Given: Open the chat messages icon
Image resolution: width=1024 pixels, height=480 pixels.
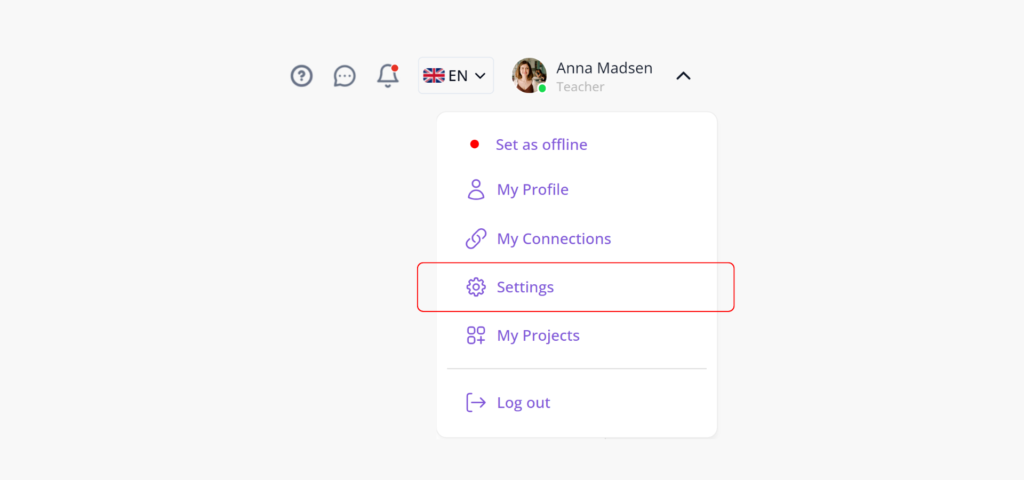Looking at the screenshot, I should (345, 76).
